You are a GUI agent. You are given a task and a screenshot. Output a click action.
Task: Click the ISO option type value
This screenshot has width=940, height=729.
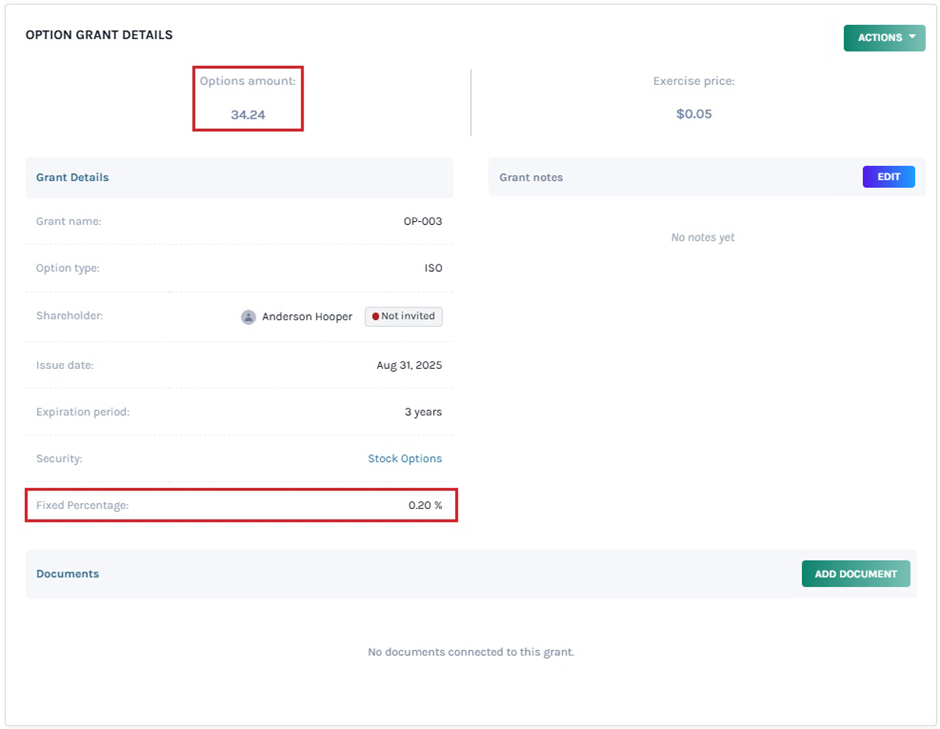[432, 269]
